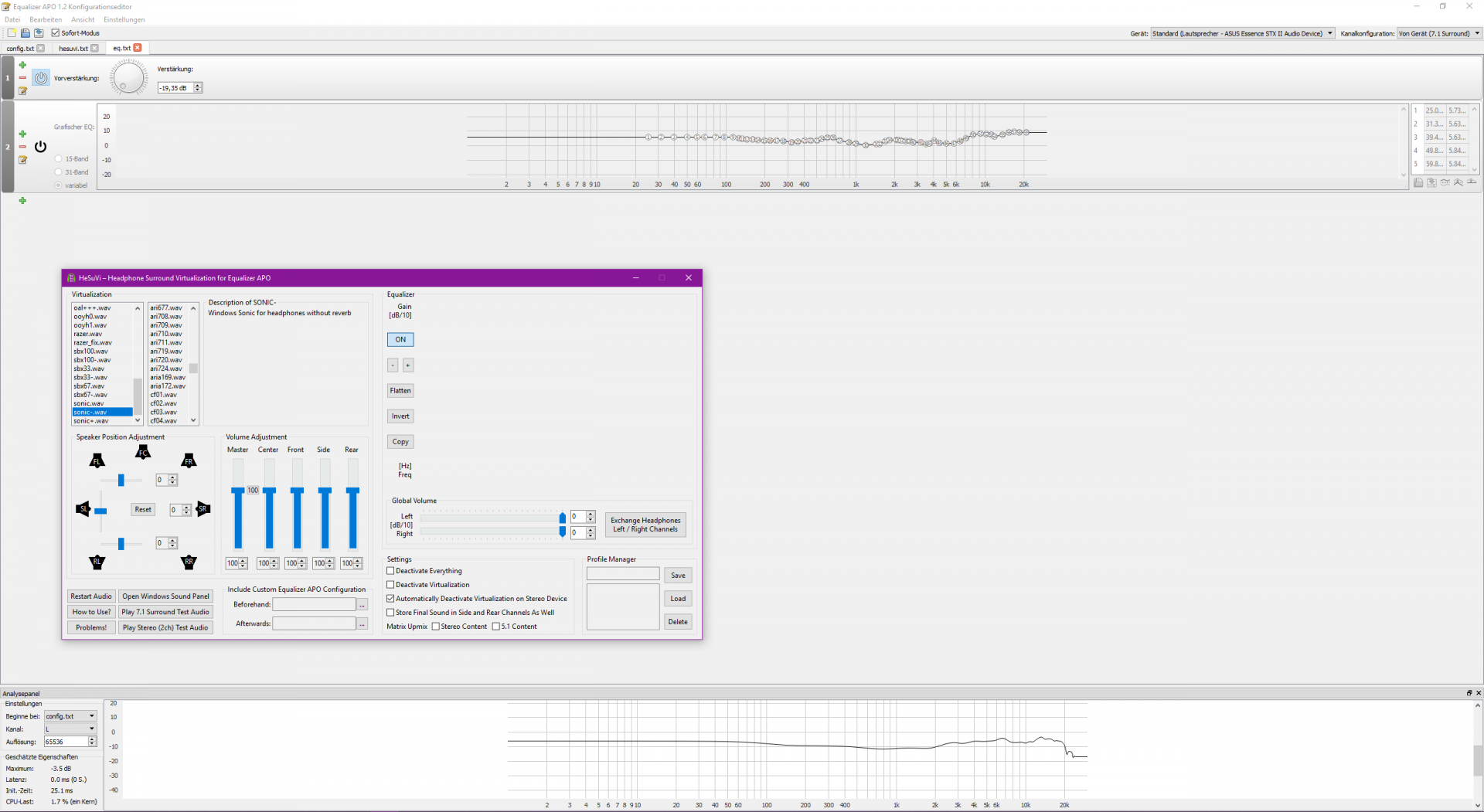Create a new configuration file via toolbar icon

coord(12,33)
